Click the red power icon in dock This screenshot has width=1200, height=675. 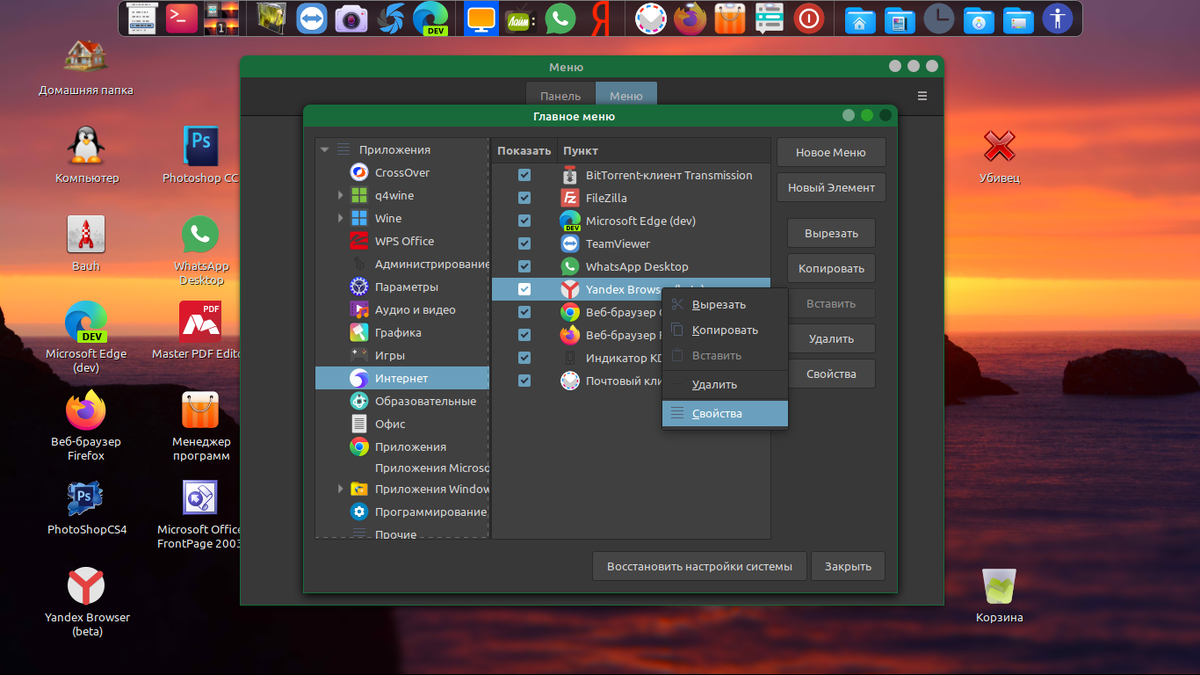[x=809, y=18]
